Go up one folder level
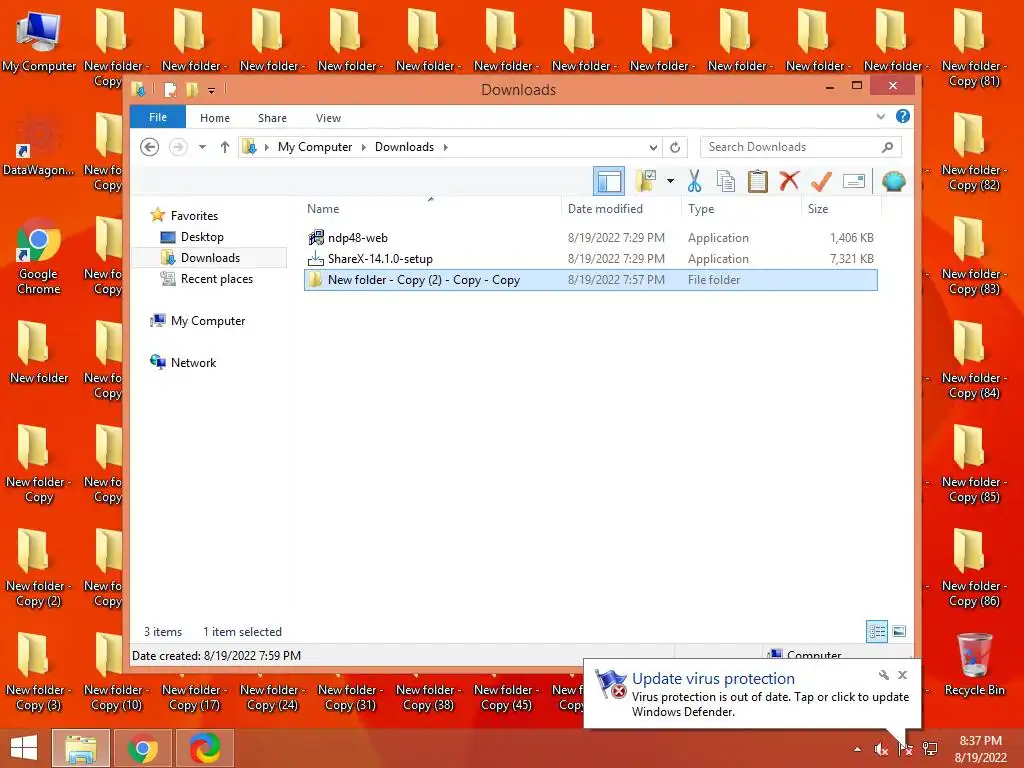The width and height of the screenshot is (1024, 768). click(x=225, y=147)
